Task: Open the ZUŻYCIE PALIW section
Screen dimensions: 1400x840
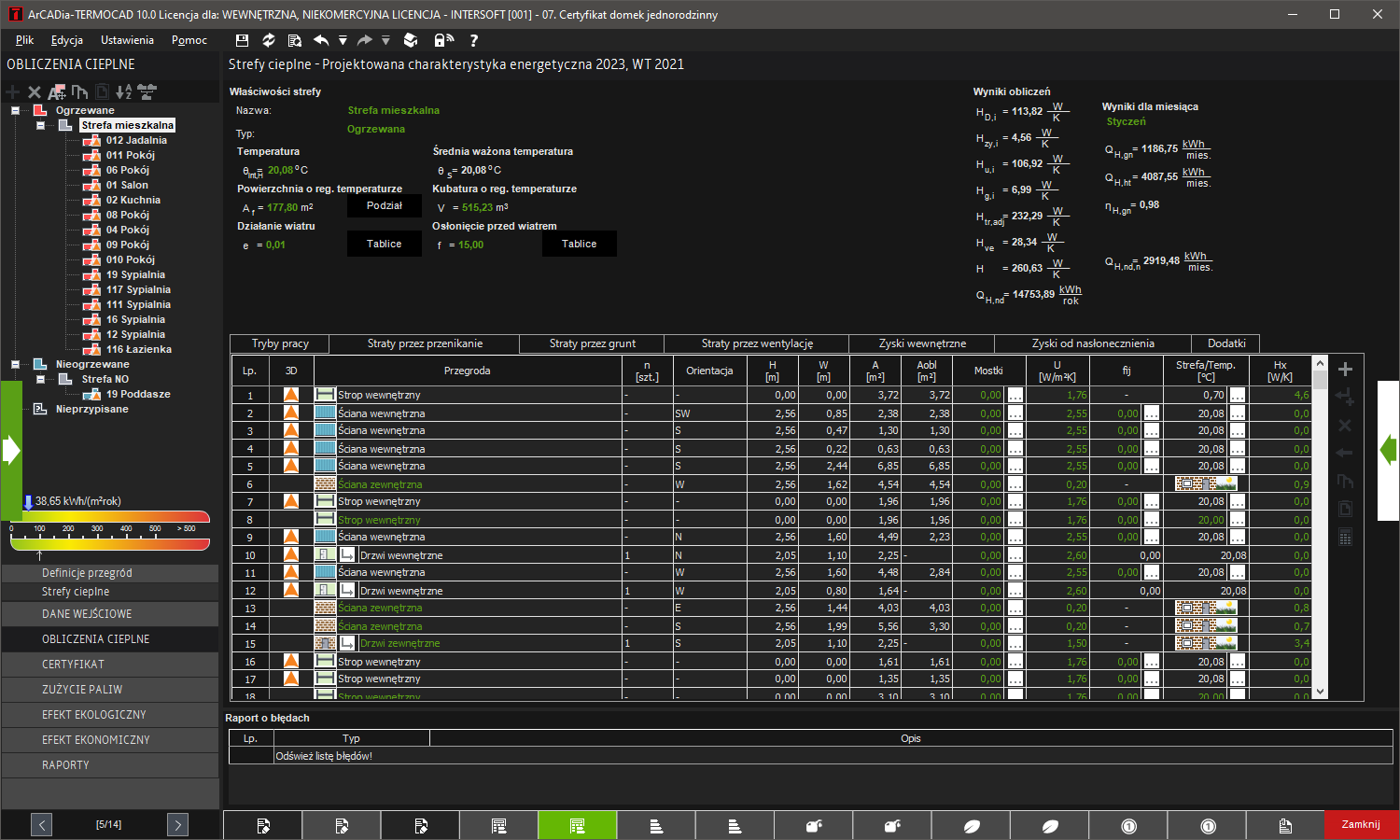Action: pos(110,690)
